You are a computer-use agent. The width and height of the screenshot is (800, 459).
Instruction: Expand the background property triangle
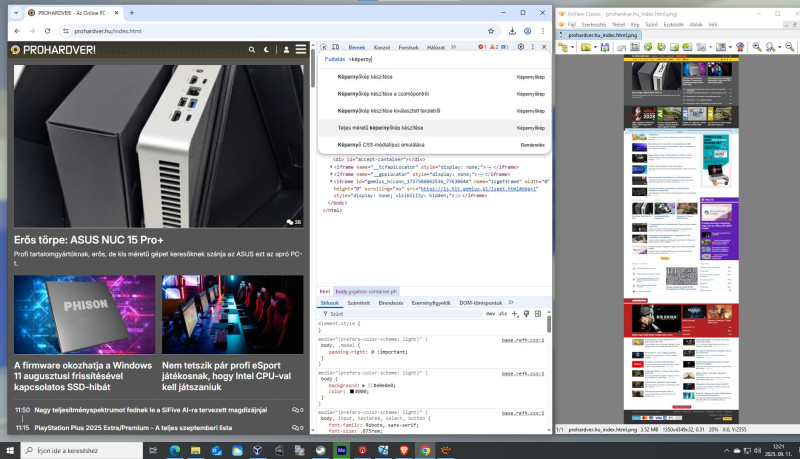(363, 386)
